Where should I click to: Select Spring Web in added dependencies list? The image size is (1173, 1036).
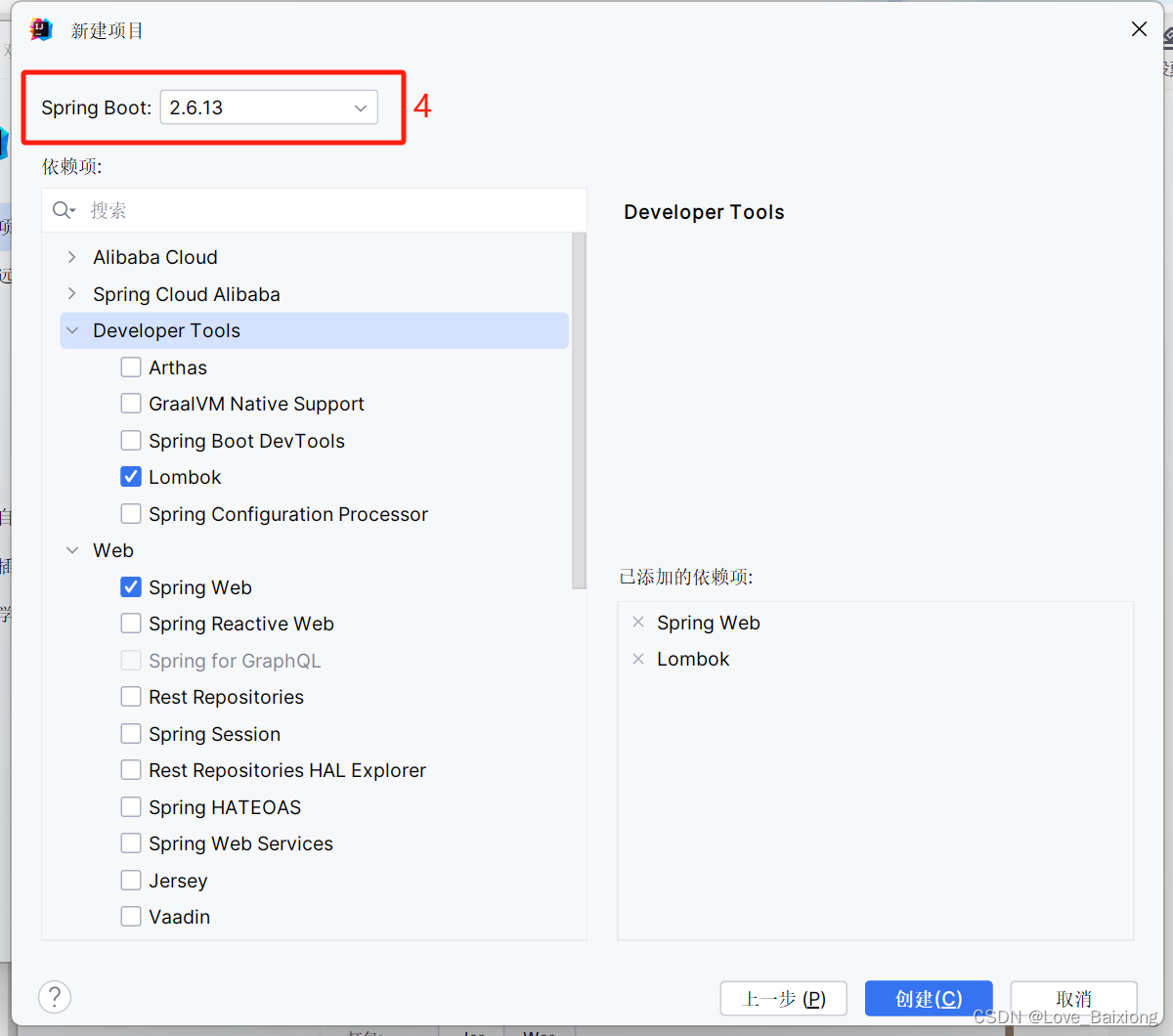pyautogui.click(x=709, y=623)
